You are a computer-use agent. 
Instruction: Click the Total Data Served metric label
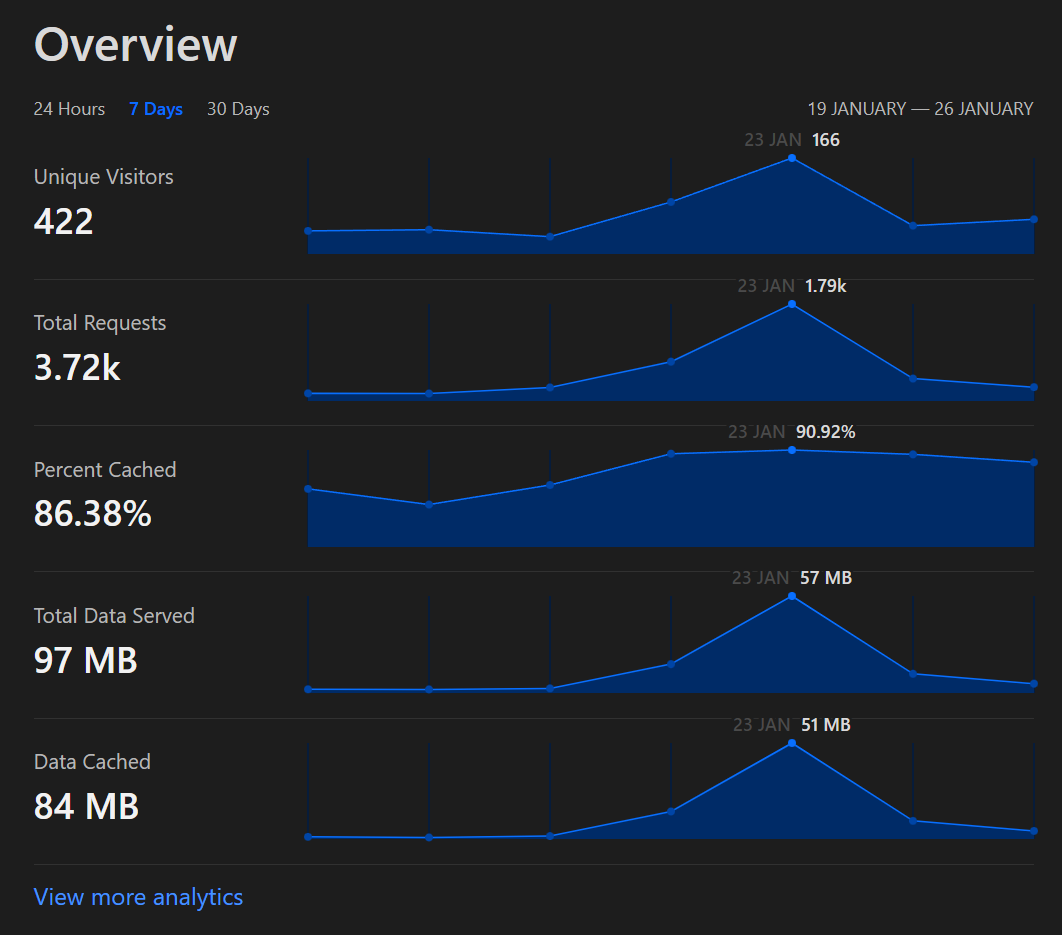(113, 616)
